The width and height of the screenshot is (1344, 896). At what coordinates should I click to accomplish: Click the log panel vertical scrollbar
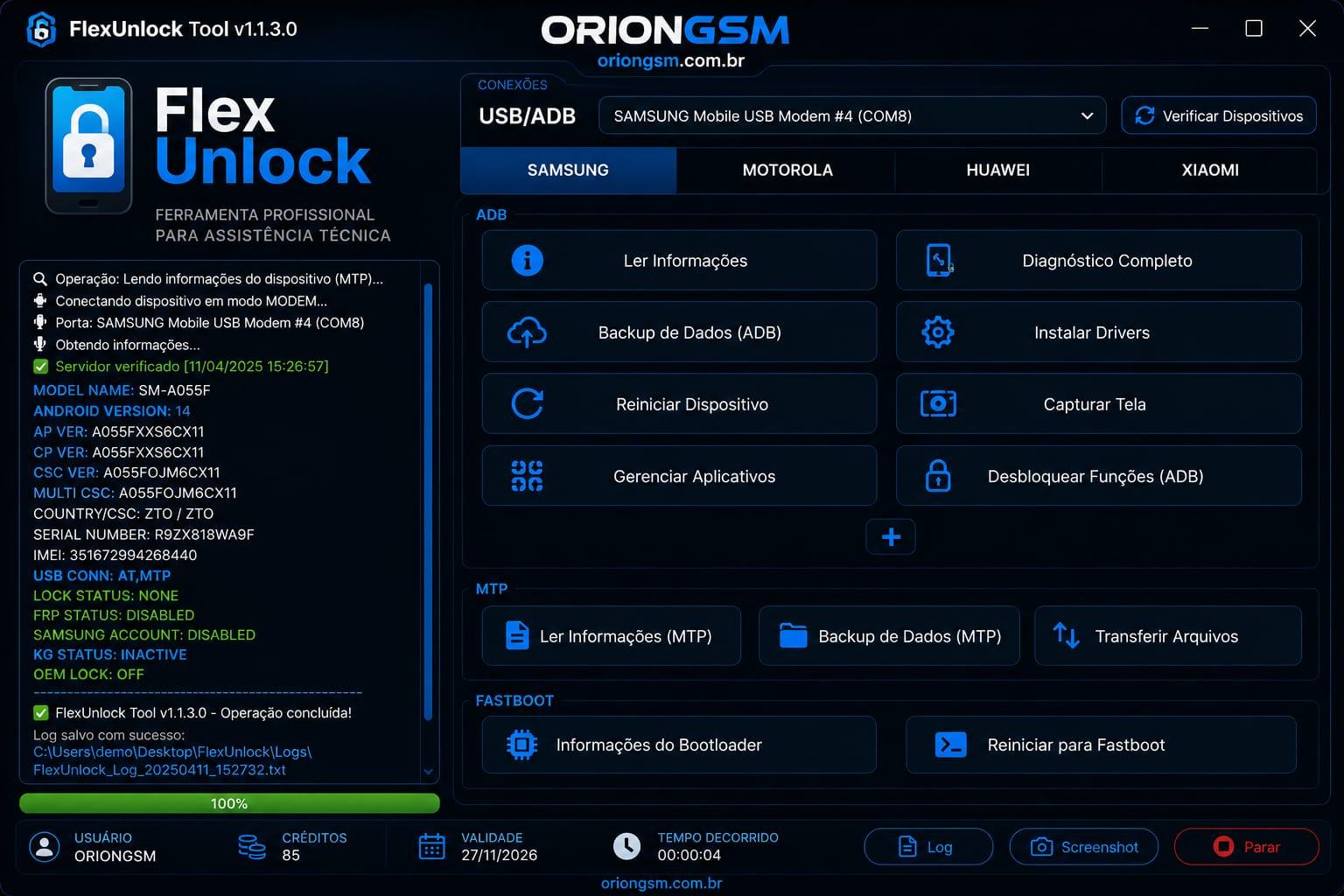pos(428,500)
